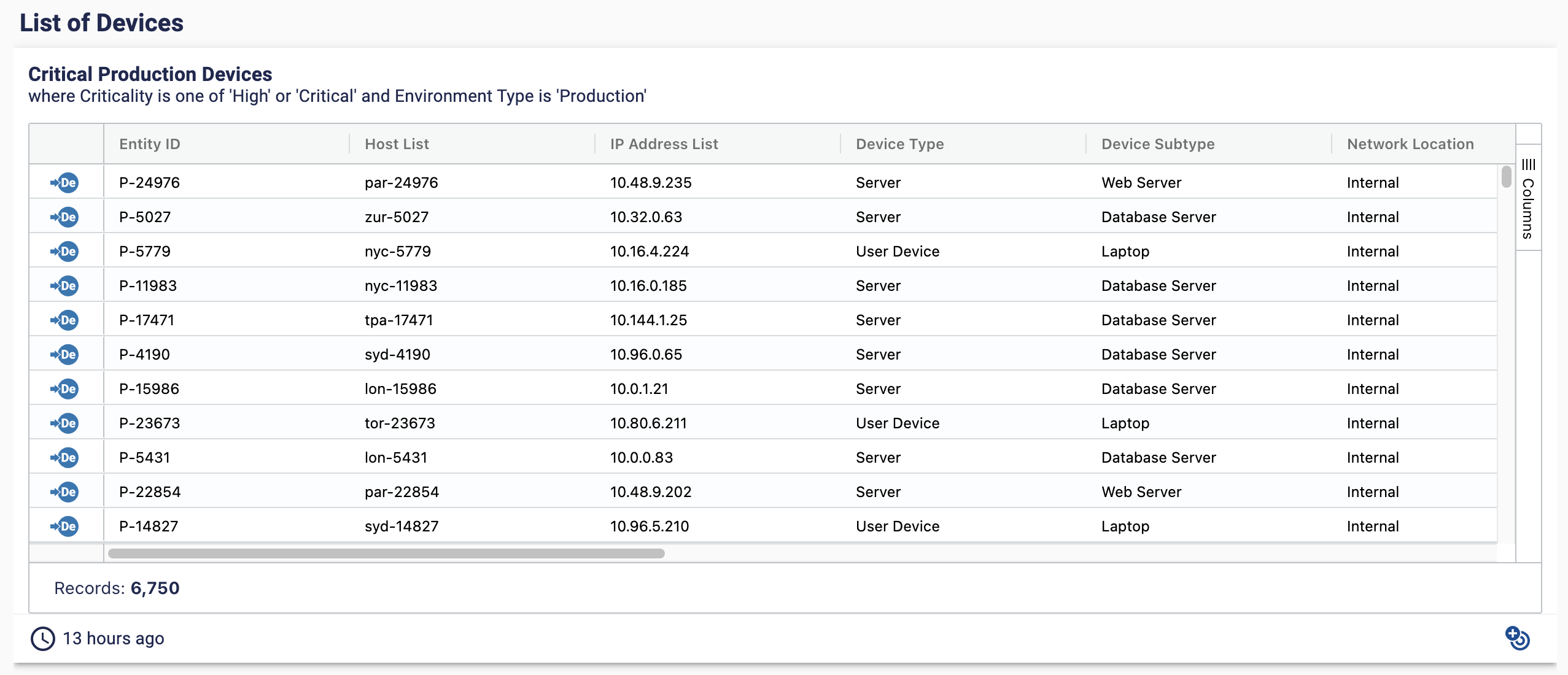Click the add-refresh icon at bottom right

(x=1517, y=638)
